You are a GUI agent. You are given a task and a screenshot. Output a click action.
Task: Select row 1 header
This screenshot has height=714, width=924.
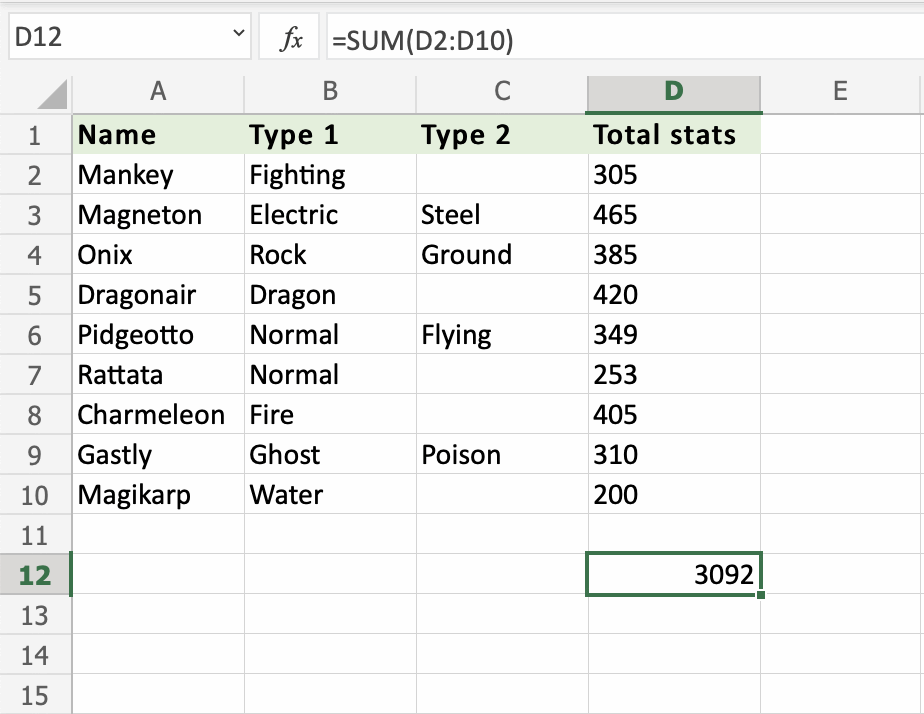(x=35, y=135)
